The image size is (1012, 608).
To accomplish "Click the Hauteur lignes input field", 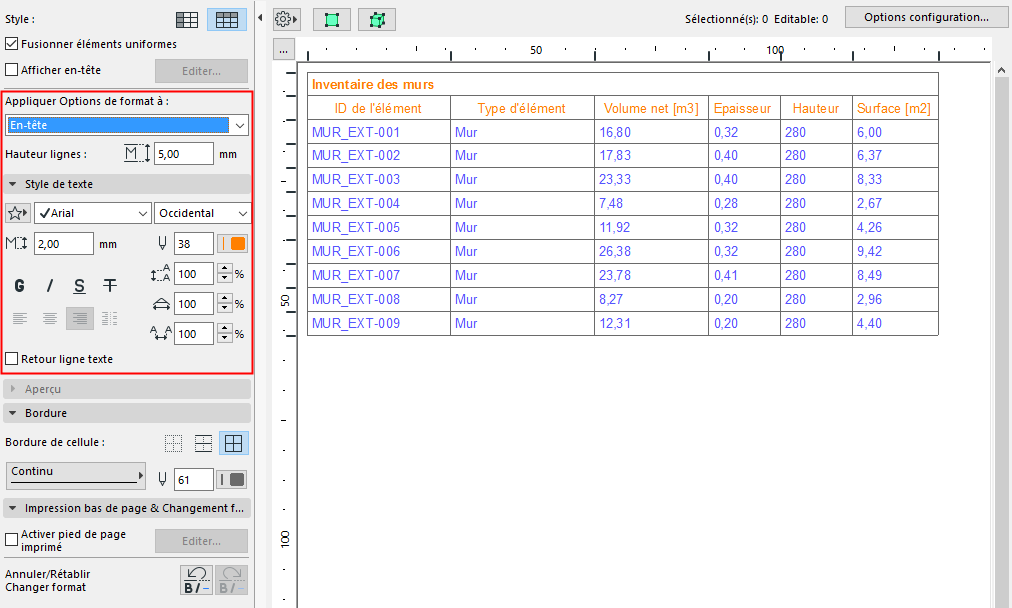I will [x=183, y=154].
